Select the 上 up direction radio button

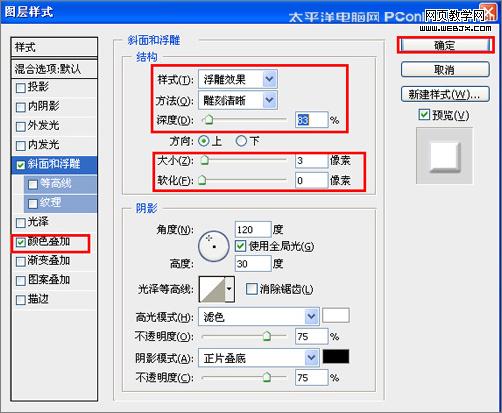point(203,141)
